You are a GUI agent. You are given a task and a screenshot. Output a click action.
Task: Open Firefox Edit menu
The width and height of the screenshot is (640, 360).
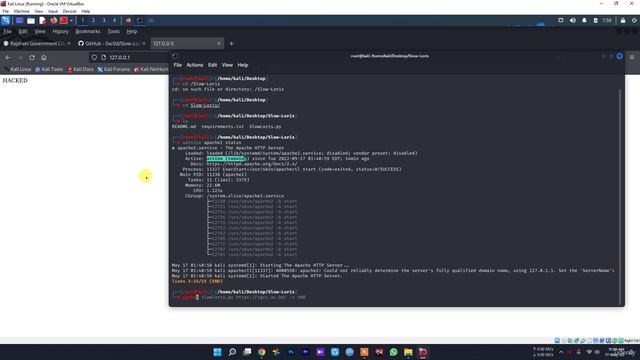tap(23, 31)
